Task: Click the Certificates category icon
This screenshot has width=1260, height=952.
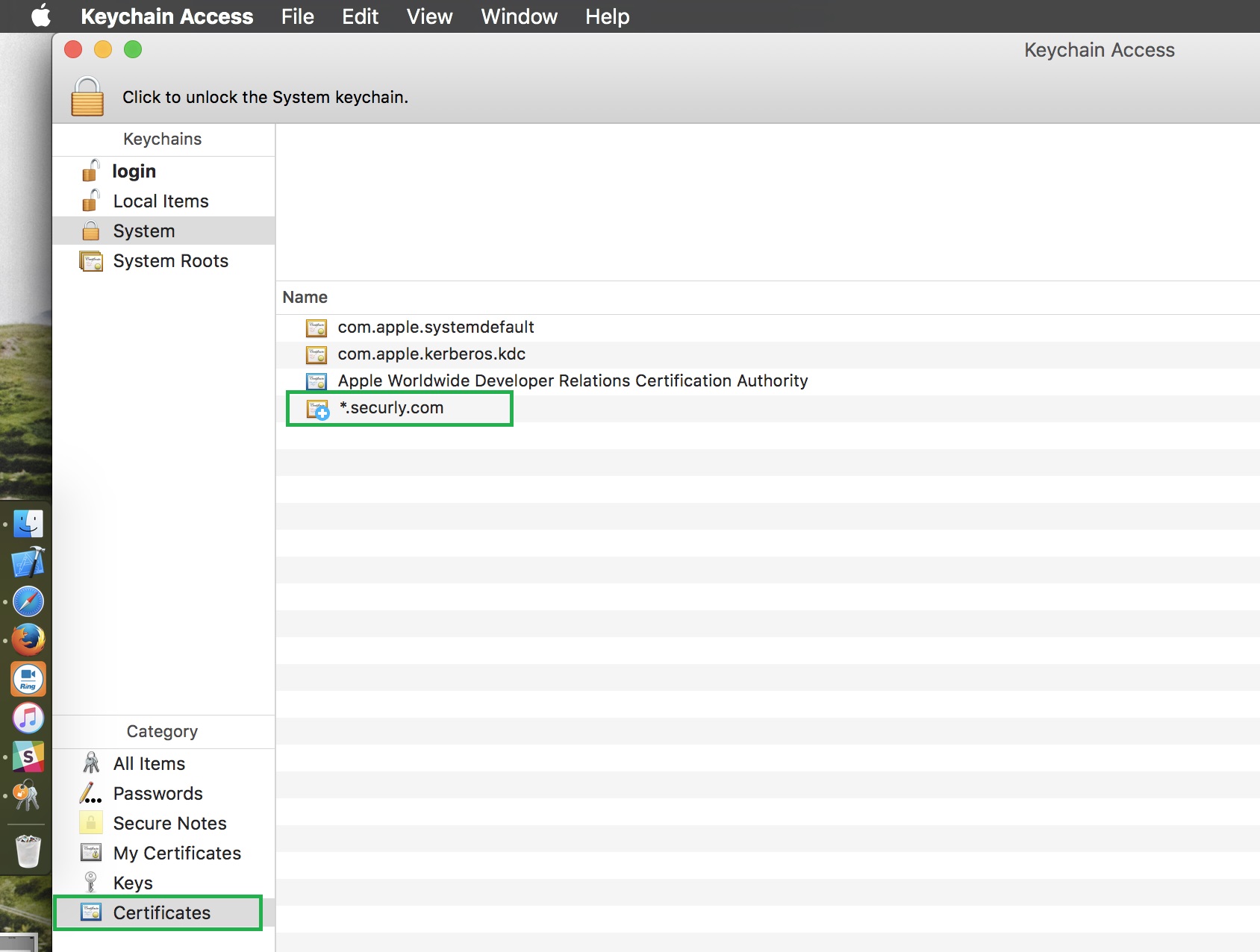Action: tap(91, 912)
